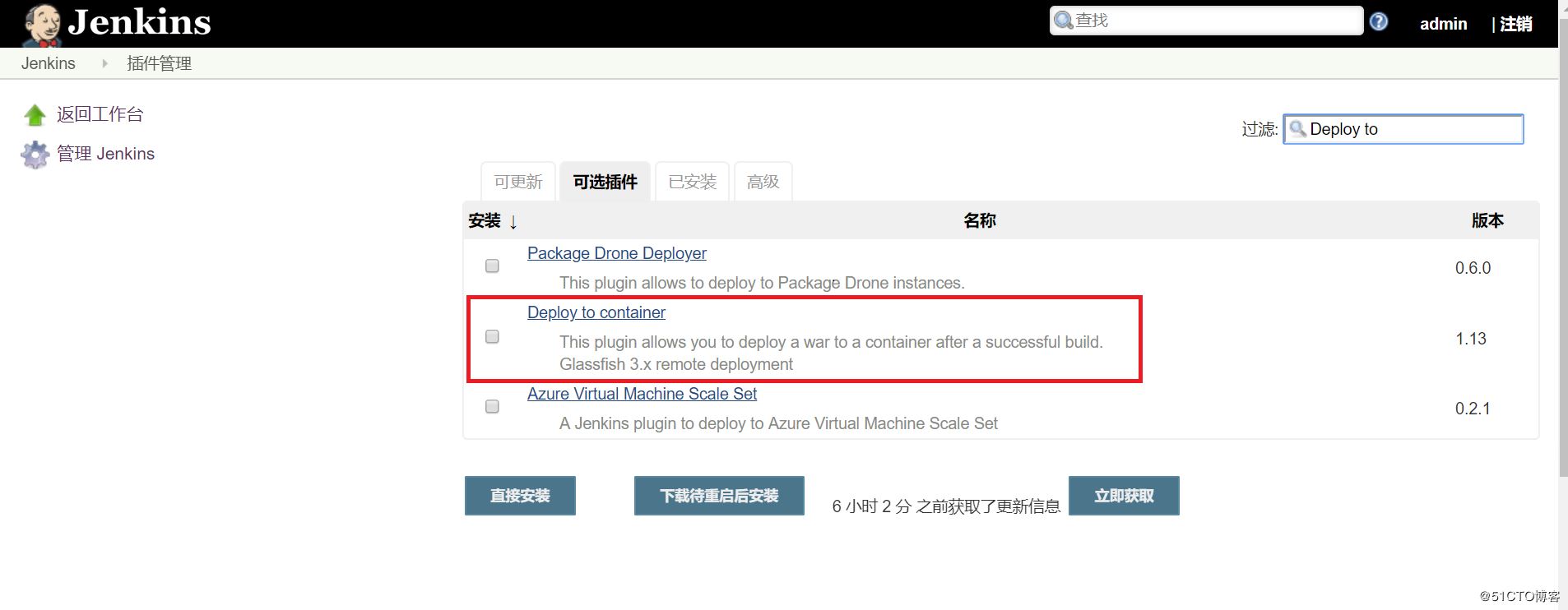Click the Jenkins breadcrumb link
The width and height of the screenshot is (1568, 610).
coord(49,63)
